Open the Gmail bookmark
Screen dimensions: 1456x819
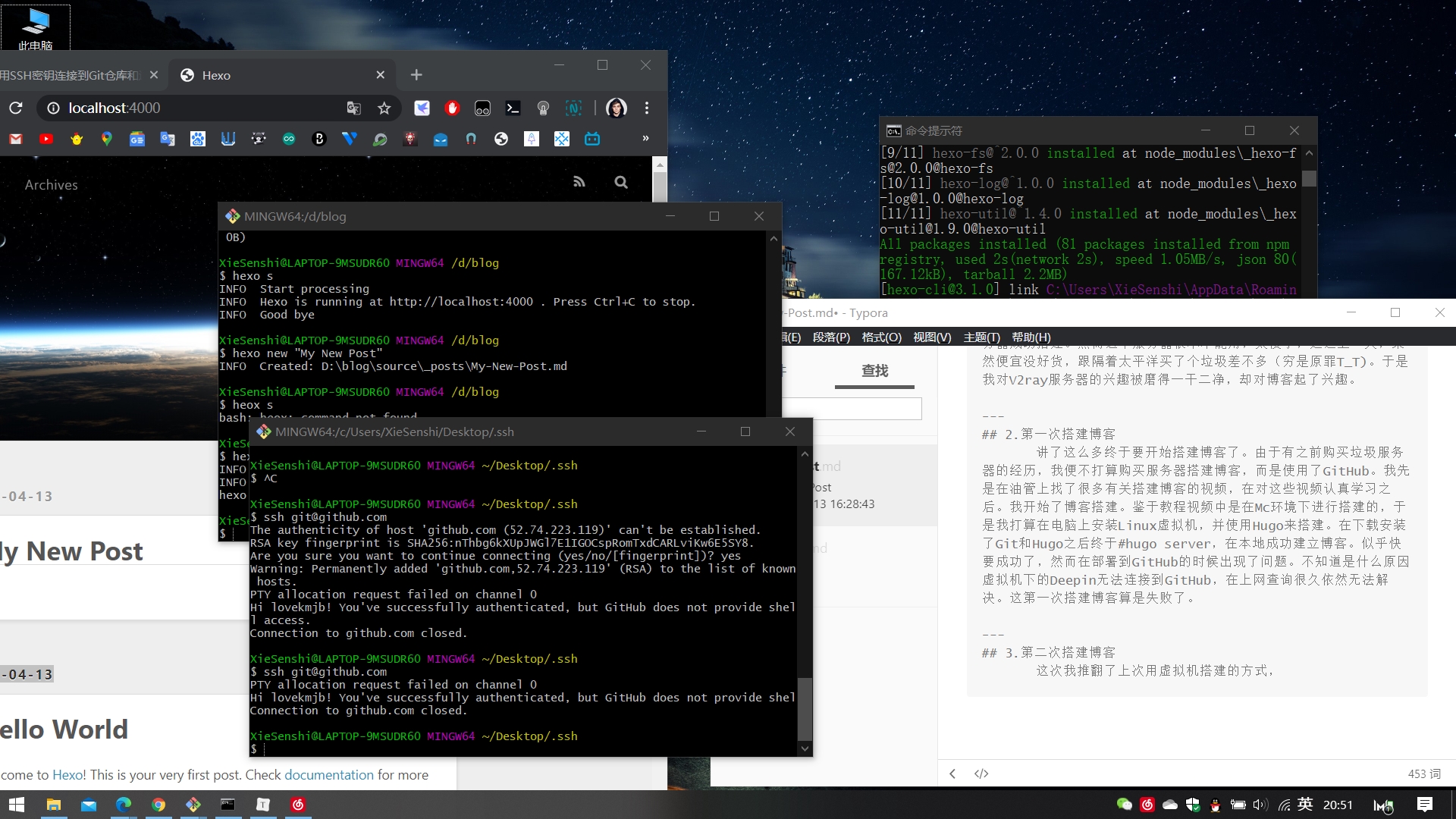click(16, 139)
